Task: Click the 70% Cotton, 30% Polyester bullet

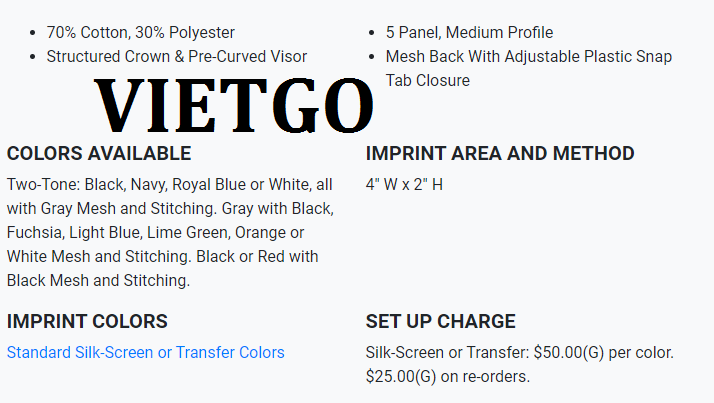Action: (140, 33)
